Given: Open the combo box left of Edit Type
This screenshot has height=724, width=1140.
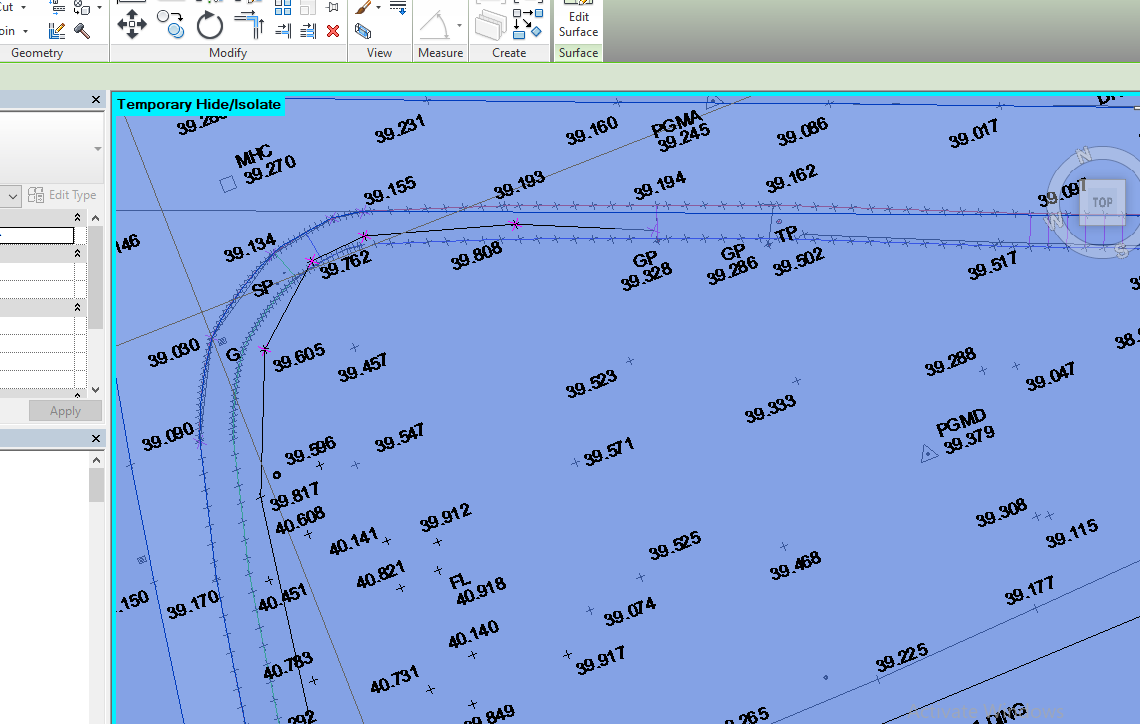Looking at the screenshot, I should click(10, 196).
